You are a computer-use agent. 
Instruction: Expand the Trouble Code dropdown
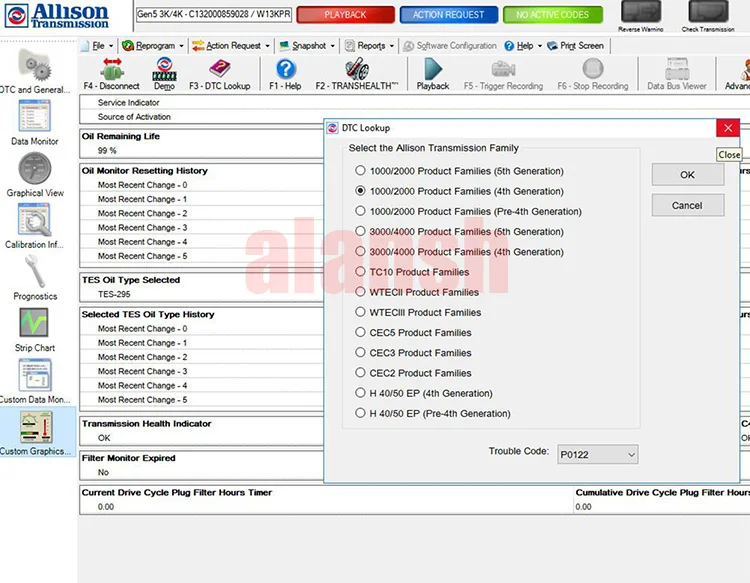pos(631,454)
